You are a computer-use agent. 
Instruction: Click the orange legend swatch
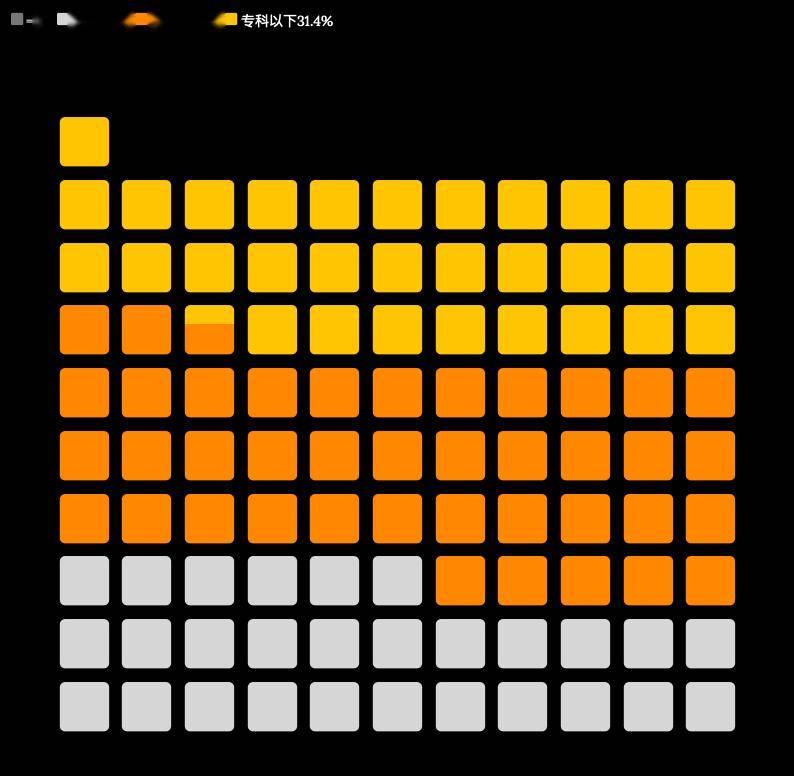tap(141, 20)
